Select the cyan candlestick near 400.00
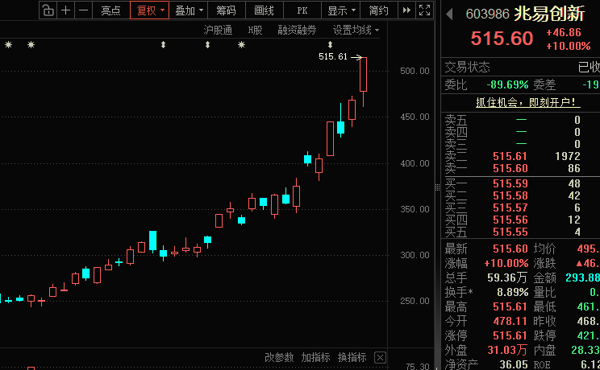The width and height of the screenshot is (600, 370). coord(308,159)
